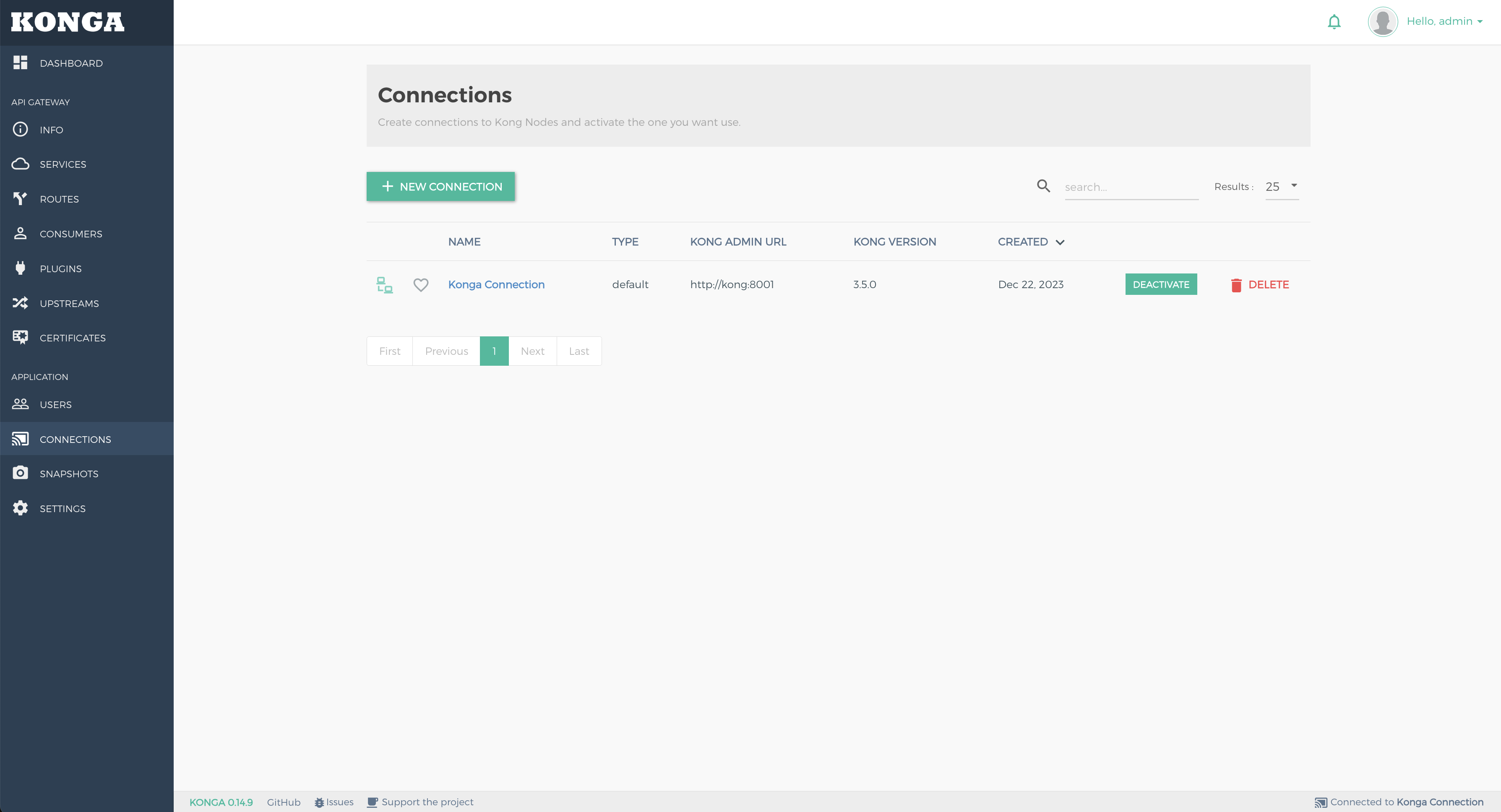Sort by the Created column arrow
The width and height of the screenshot is (1501, 812).
[1060, 242]
